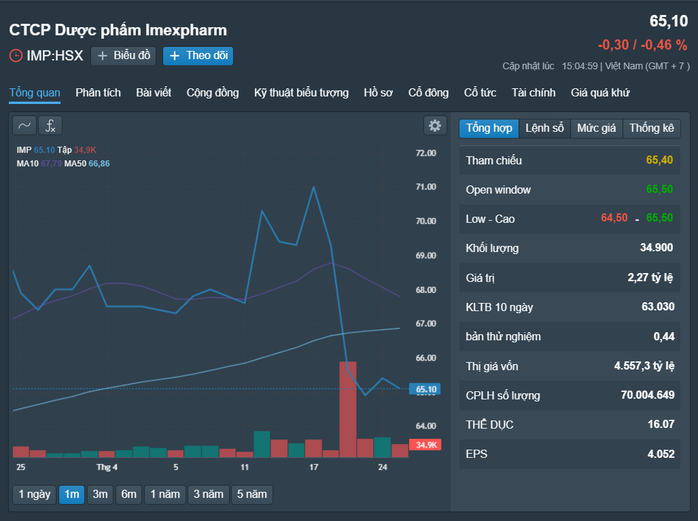The image size is (698, 521).
Task: Open the fx indicators icon
Action: (x=50, y=126)
